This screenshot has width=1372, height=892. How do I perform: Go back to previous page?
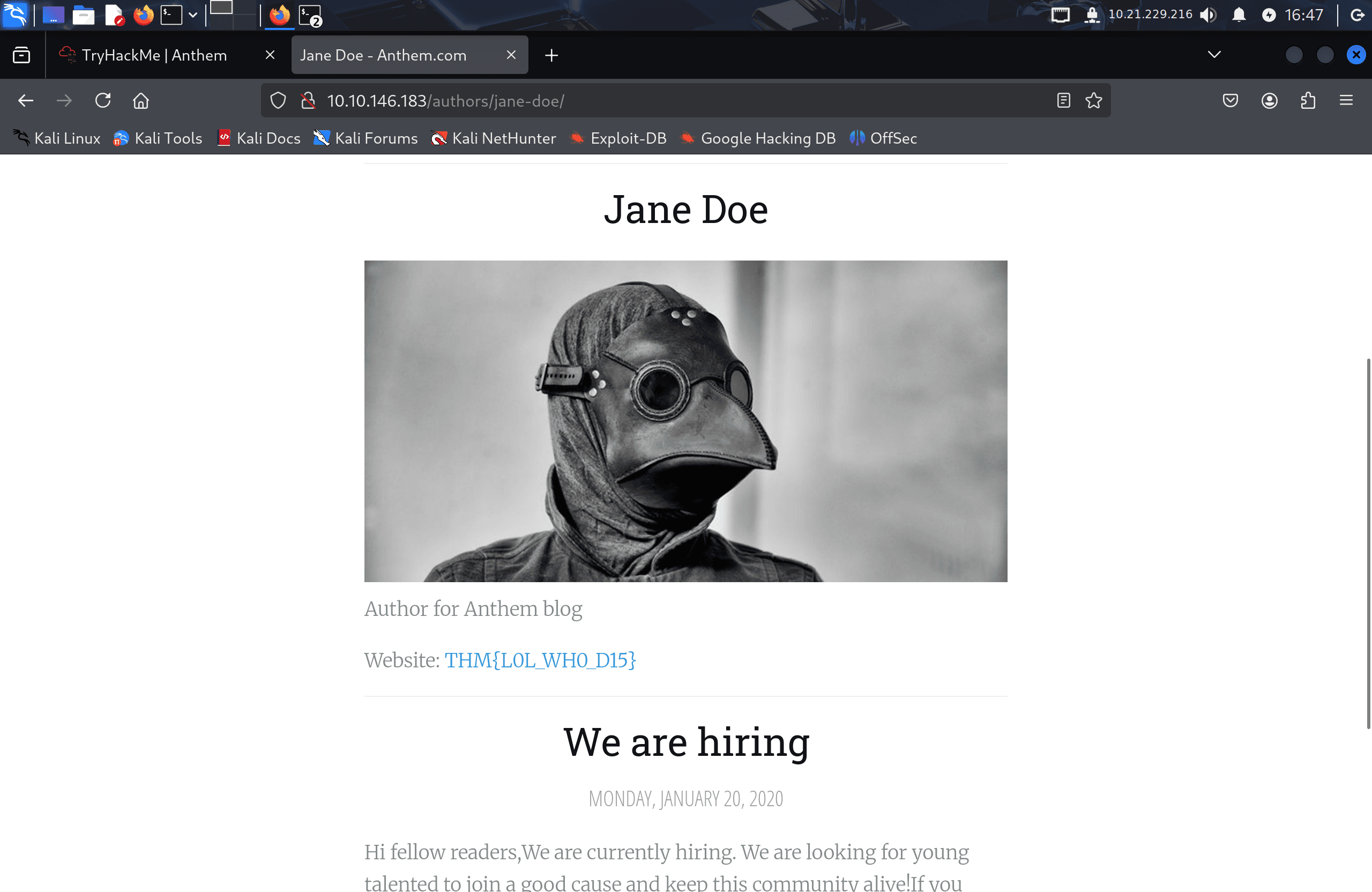tap(26, 101)
